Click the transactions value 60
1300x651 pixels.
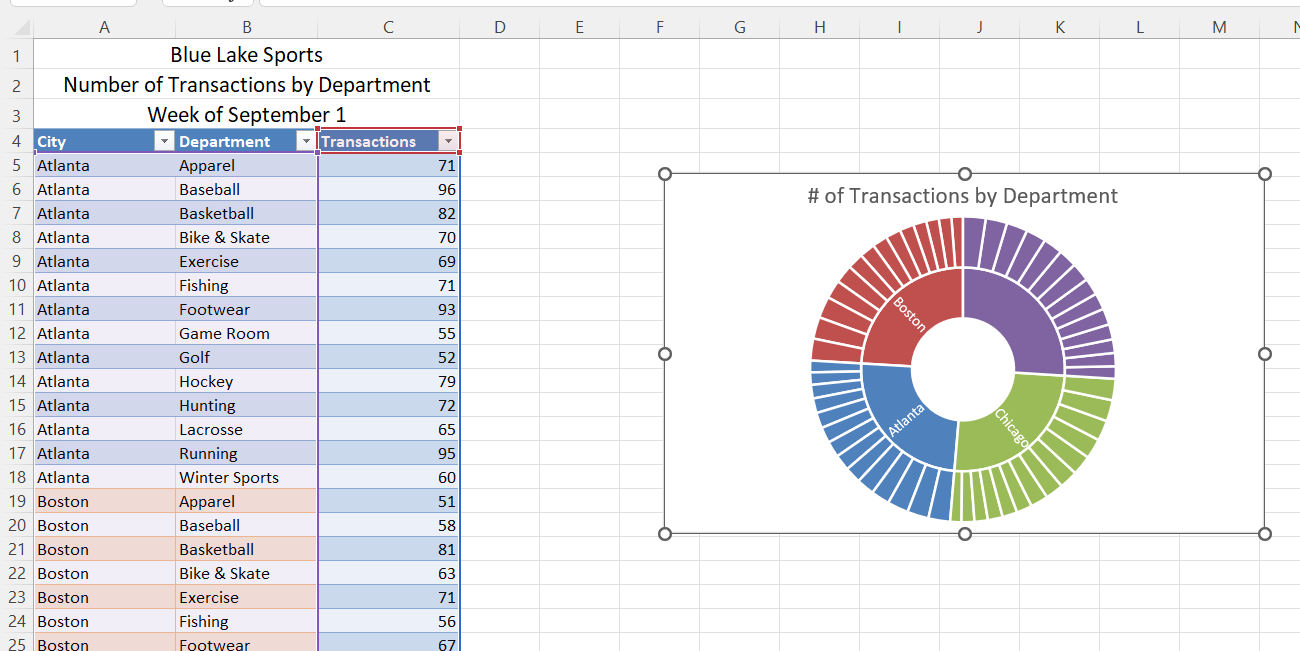coord(388,478)
